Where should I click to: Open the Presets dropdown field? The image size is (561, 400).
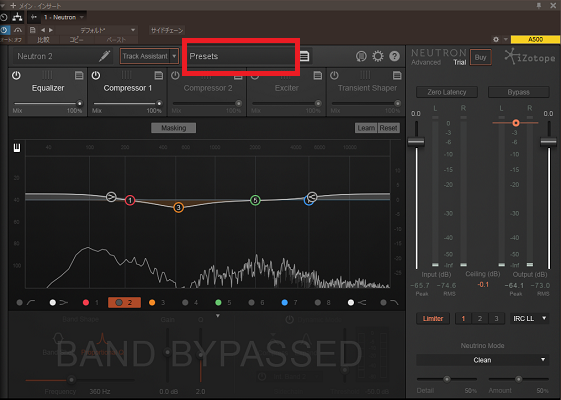[x=241, y=56]
